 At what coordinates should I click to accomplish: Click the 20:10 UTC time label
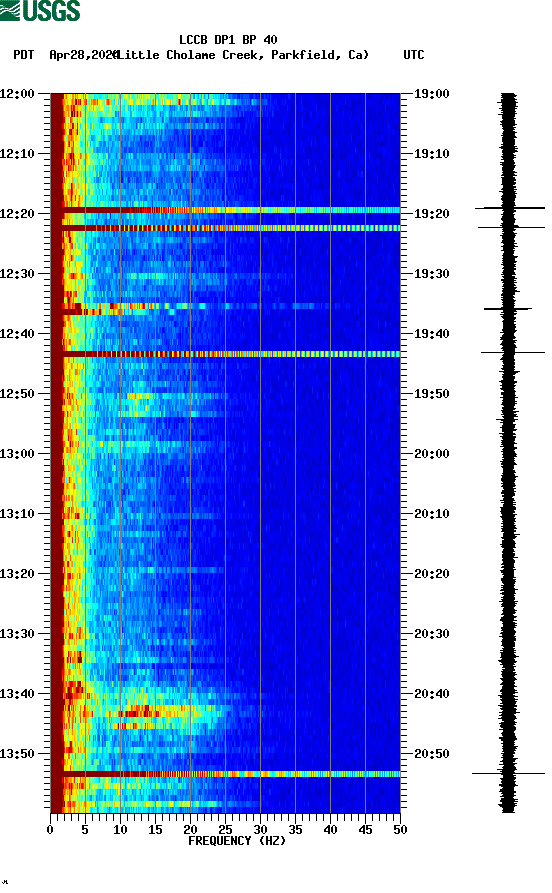[431, 514]
